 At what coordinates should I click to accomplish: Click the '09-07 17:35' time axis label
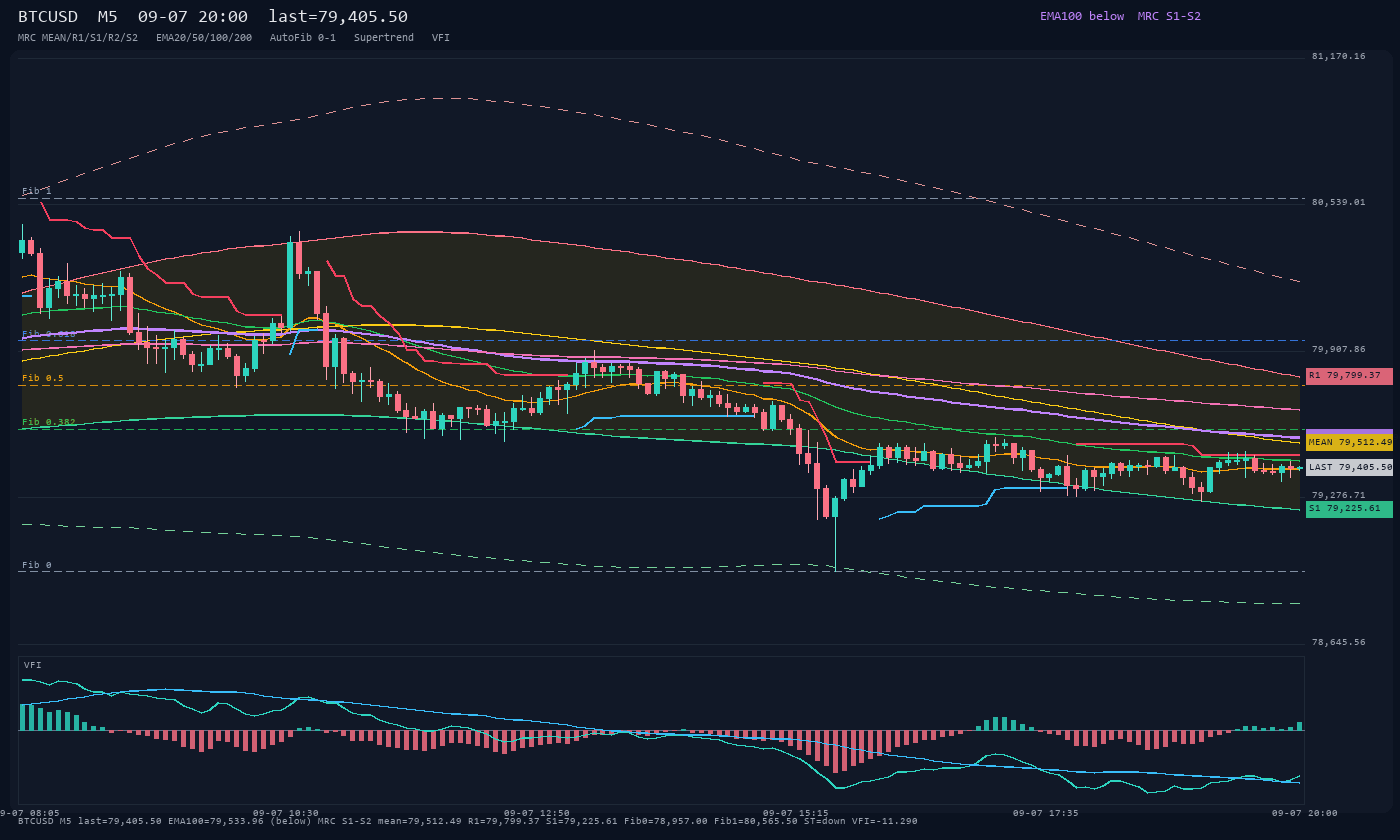[1046, 813]
